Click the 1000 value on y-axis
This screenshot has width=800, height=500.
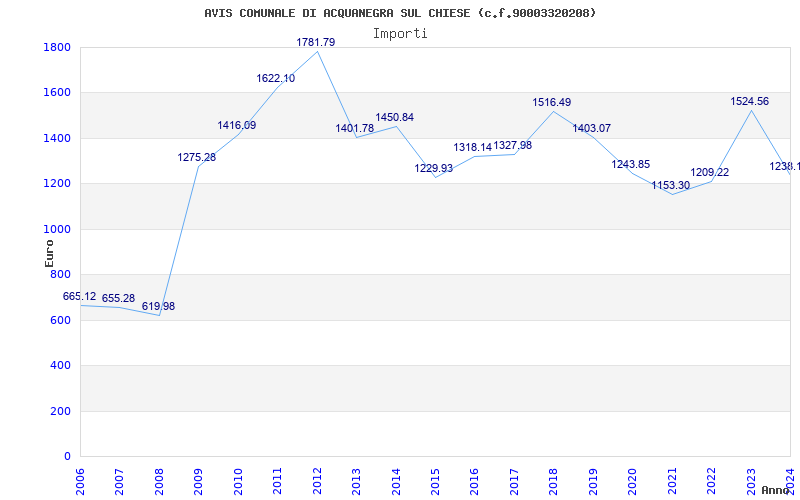click(x=57, y=229)
